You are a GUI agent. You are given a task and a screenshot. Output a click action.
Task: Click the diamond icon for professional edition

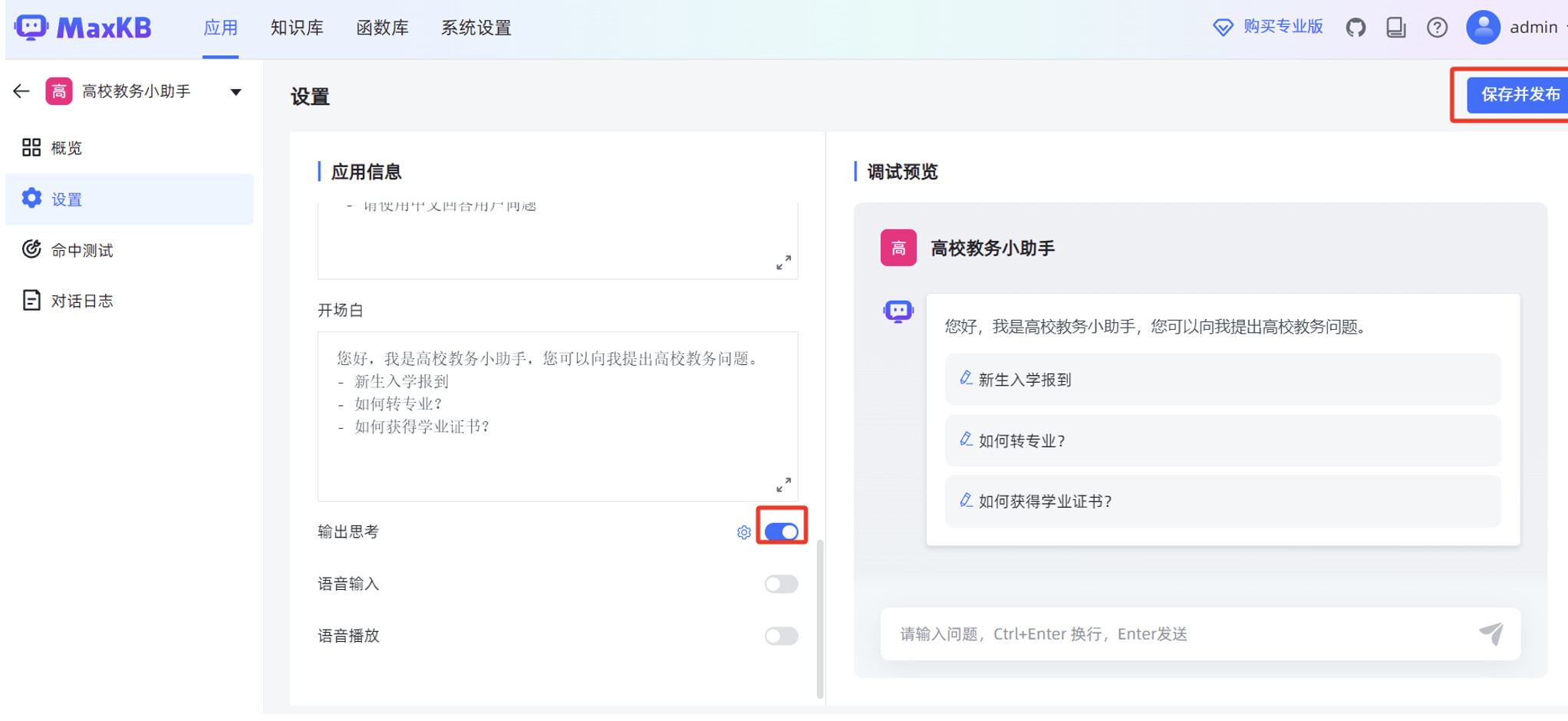coord(1223,28)
